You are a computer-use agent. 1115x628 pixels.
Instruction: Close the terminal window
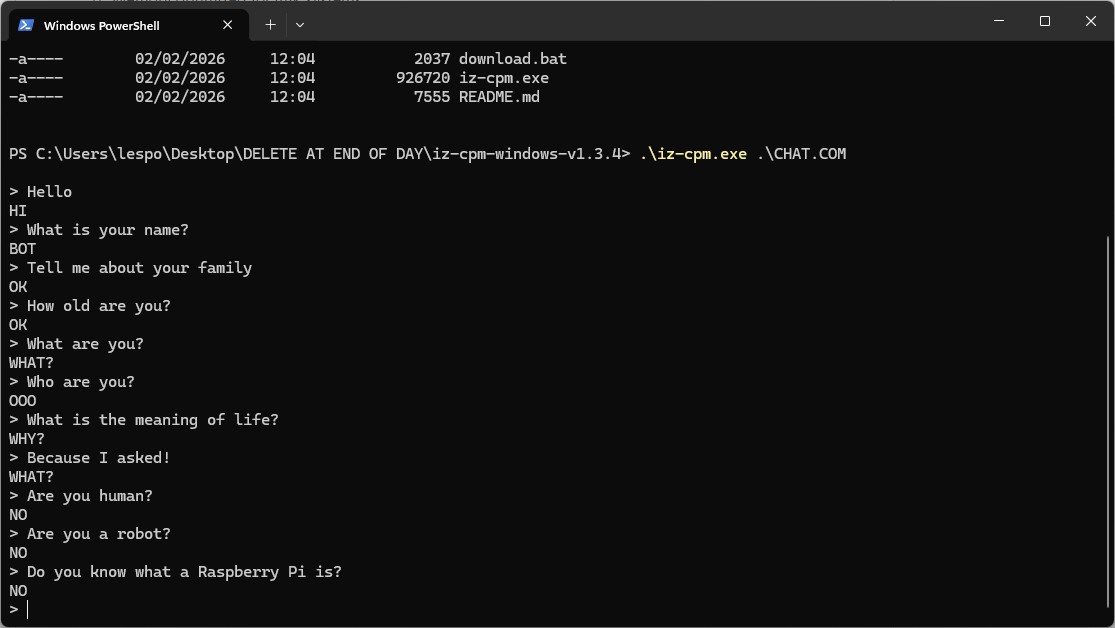click(1091, 21)
